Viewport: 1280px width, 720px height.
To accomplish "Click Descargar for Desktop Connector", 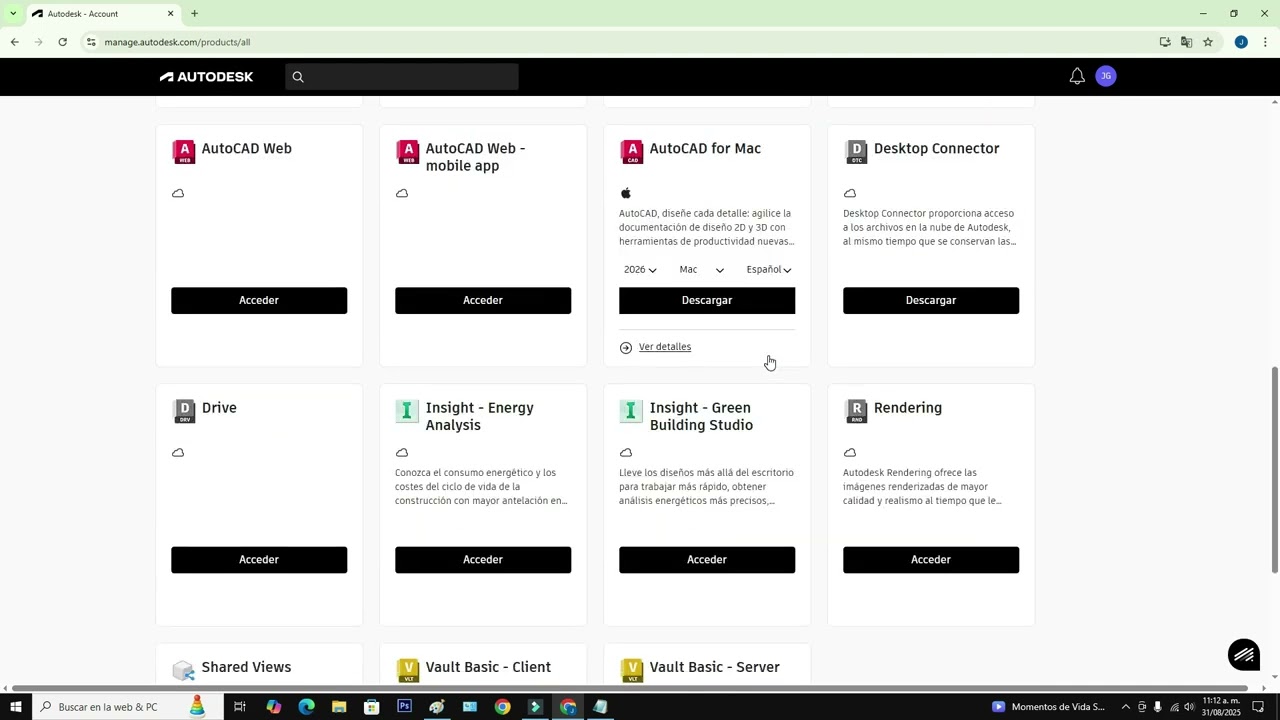I will pos(931,301).
